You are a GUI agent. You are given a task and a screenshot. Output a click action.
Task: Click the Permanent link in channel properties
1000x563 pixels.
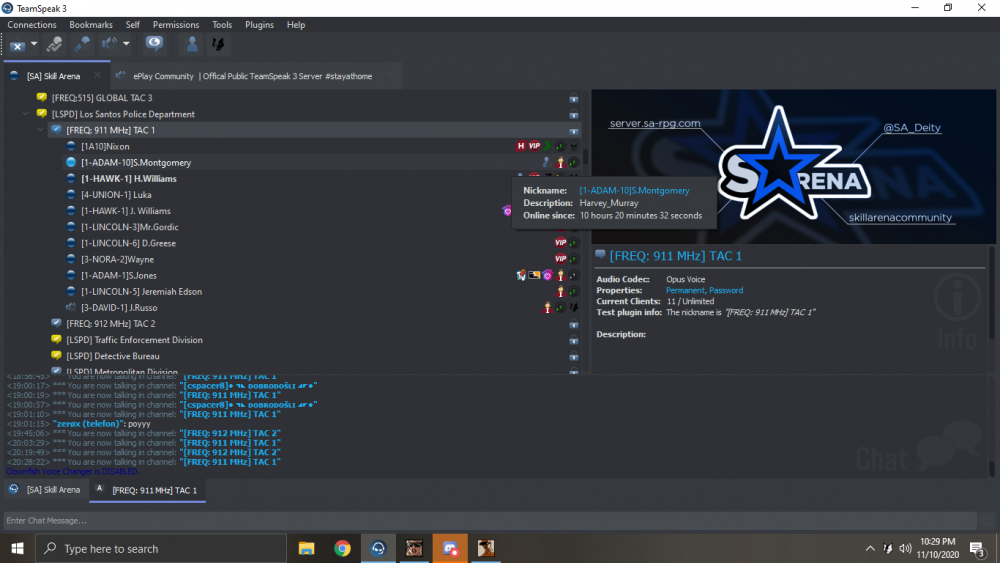(685, 290)
